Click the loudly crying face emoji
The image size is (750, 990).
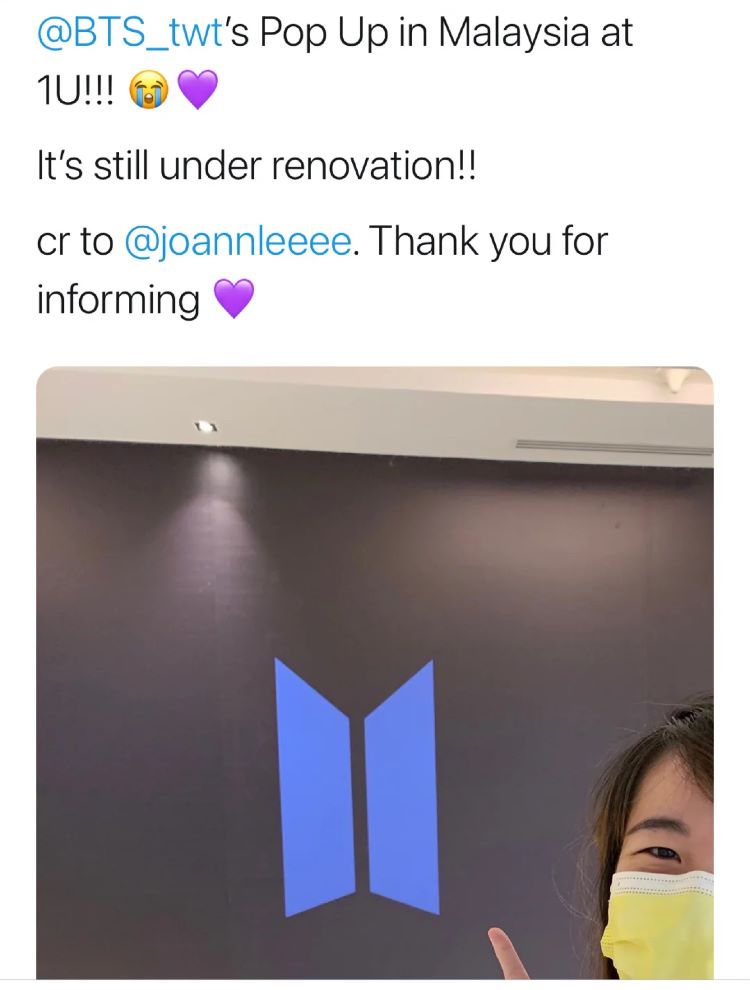pyautogui.click(x=149, y=90)
